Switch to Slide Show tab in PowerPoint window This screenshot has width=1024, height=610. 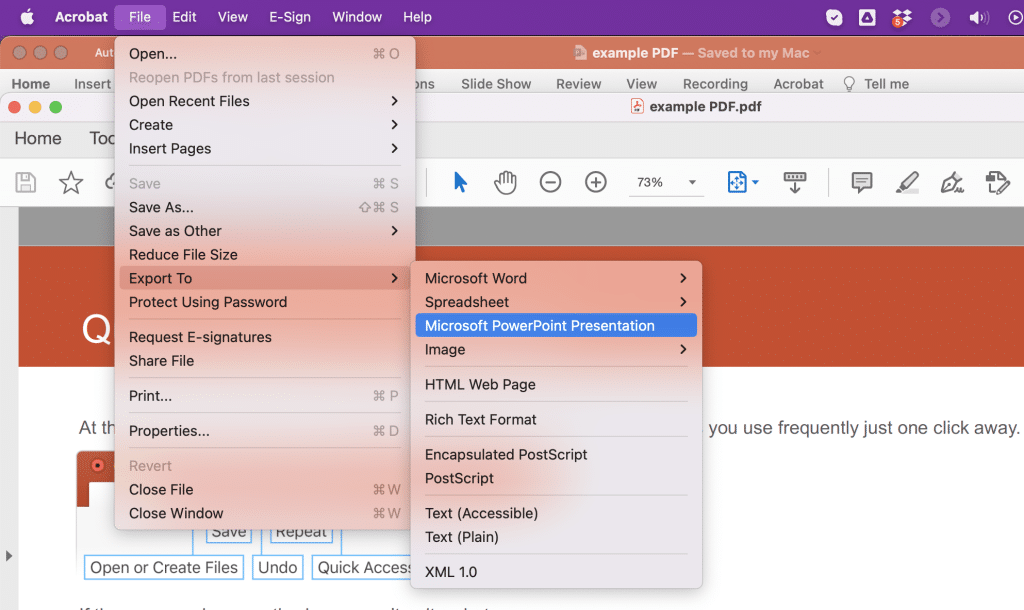pos(496,84)
